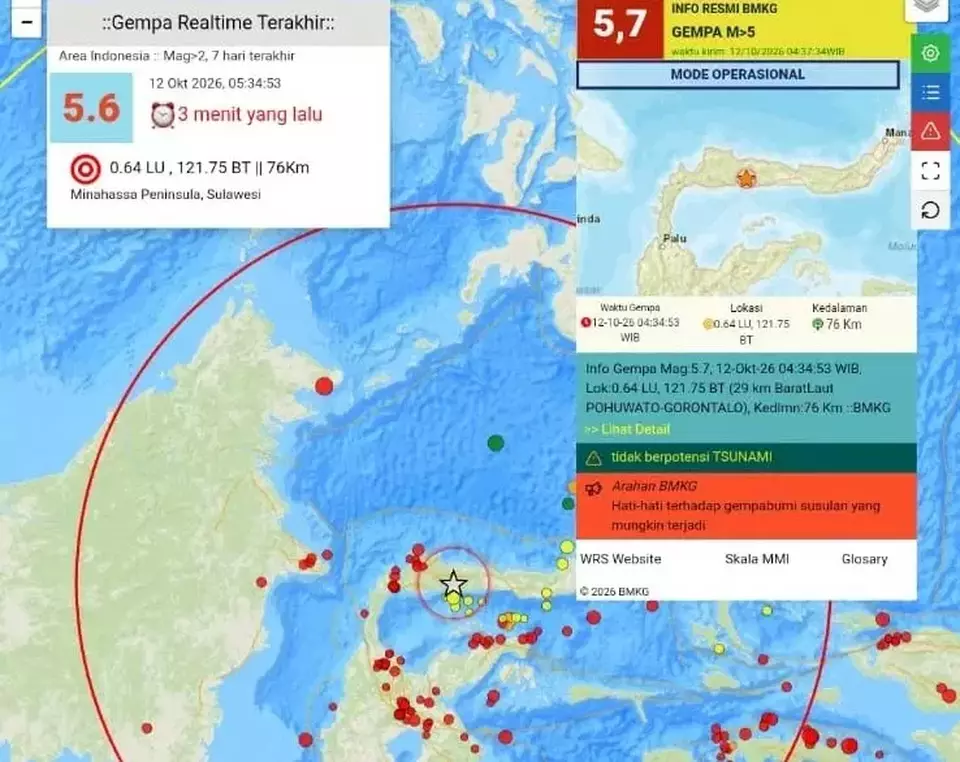This screenshot has width=960, height=762.
Task: Click the red target epicenter icon
Action: 86,169
